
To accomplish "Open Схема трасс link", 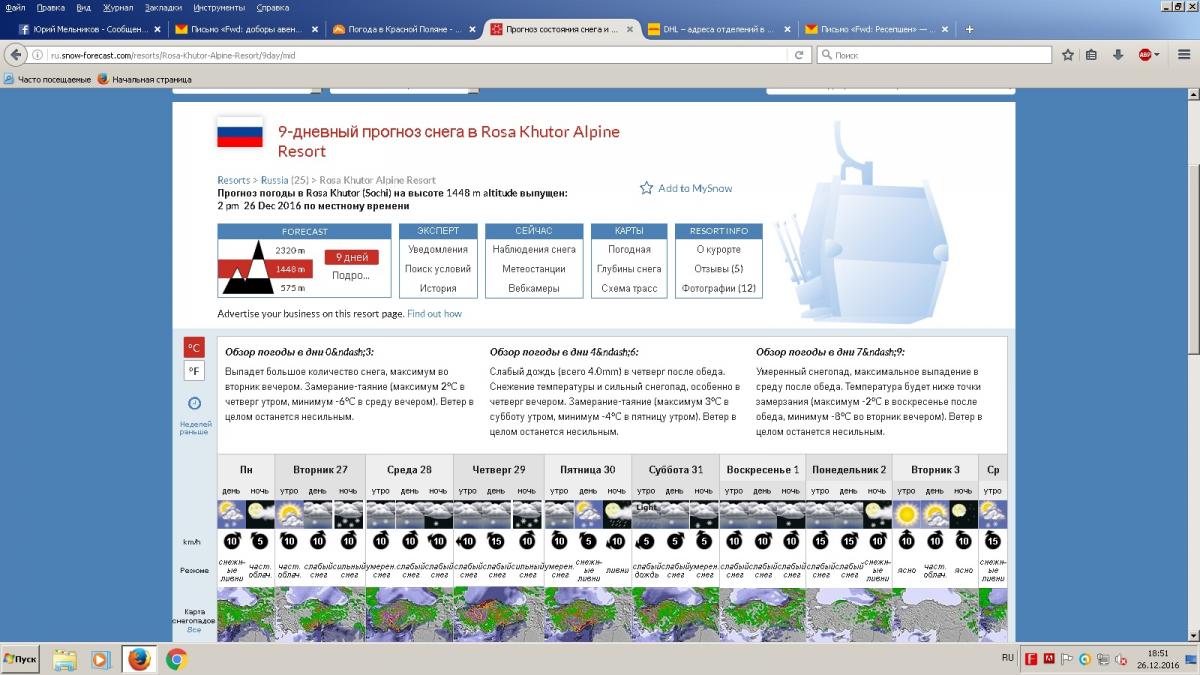I will 629,288.
